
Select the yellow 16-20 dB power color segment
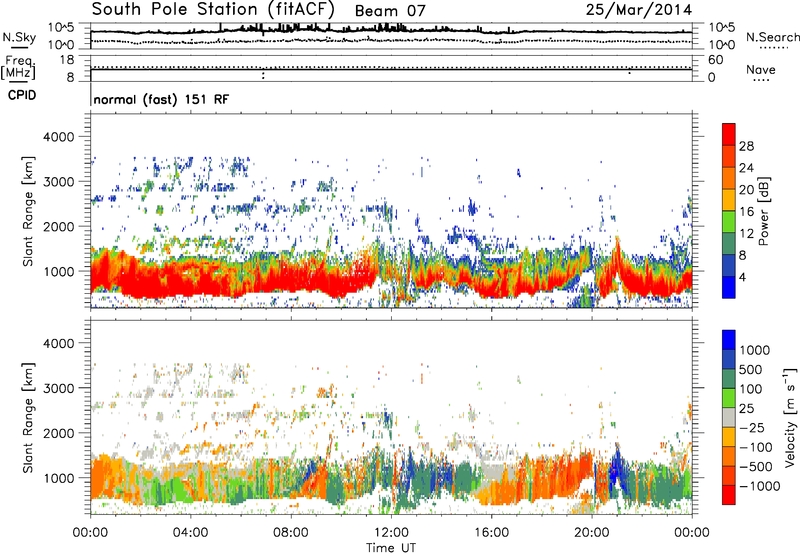pyautogui.click(x=729, y=199)
